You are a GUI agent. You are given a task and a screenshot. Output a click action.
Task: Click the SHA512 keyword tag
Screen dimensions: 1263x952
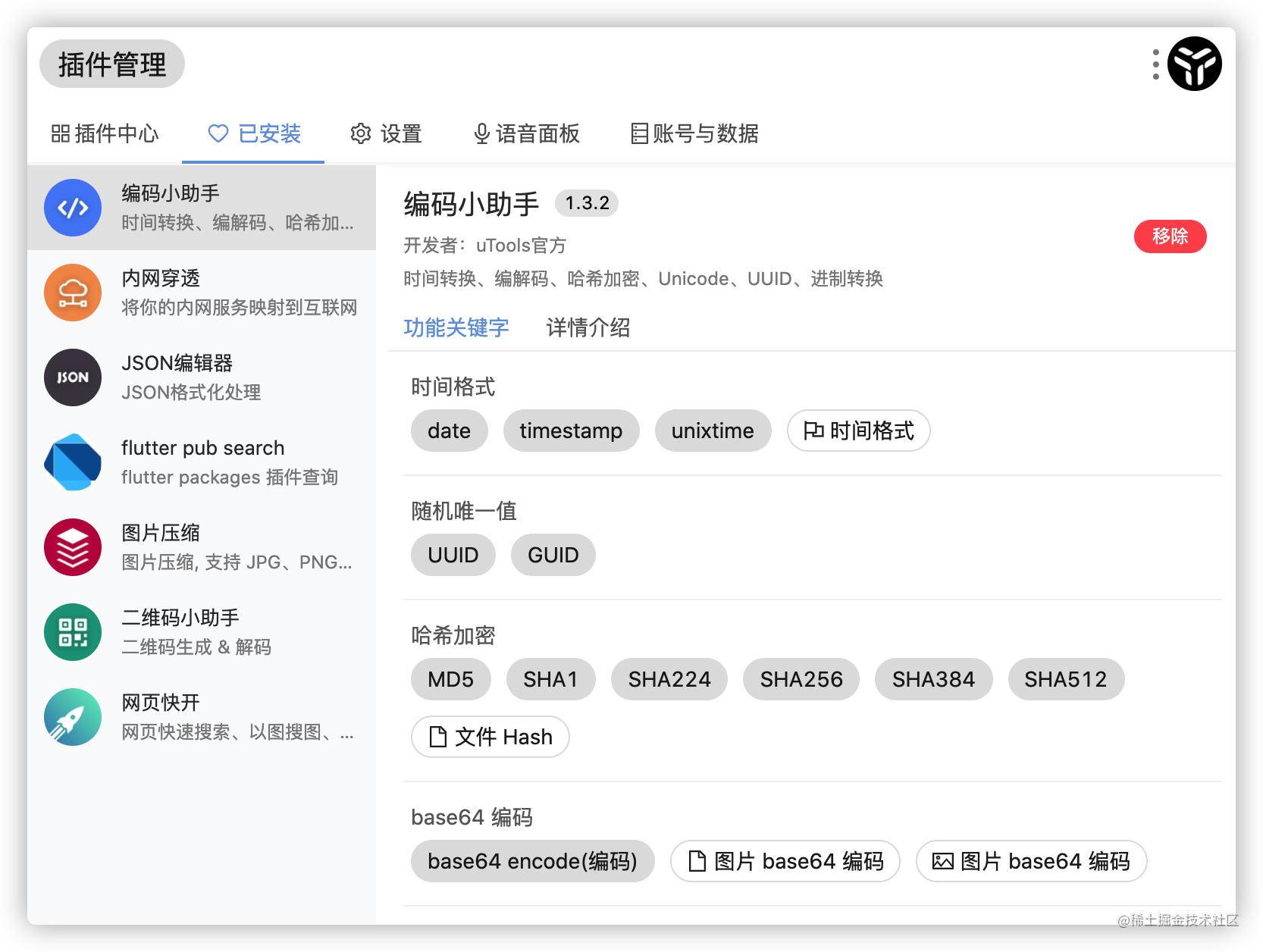(x=1066, y=679)
